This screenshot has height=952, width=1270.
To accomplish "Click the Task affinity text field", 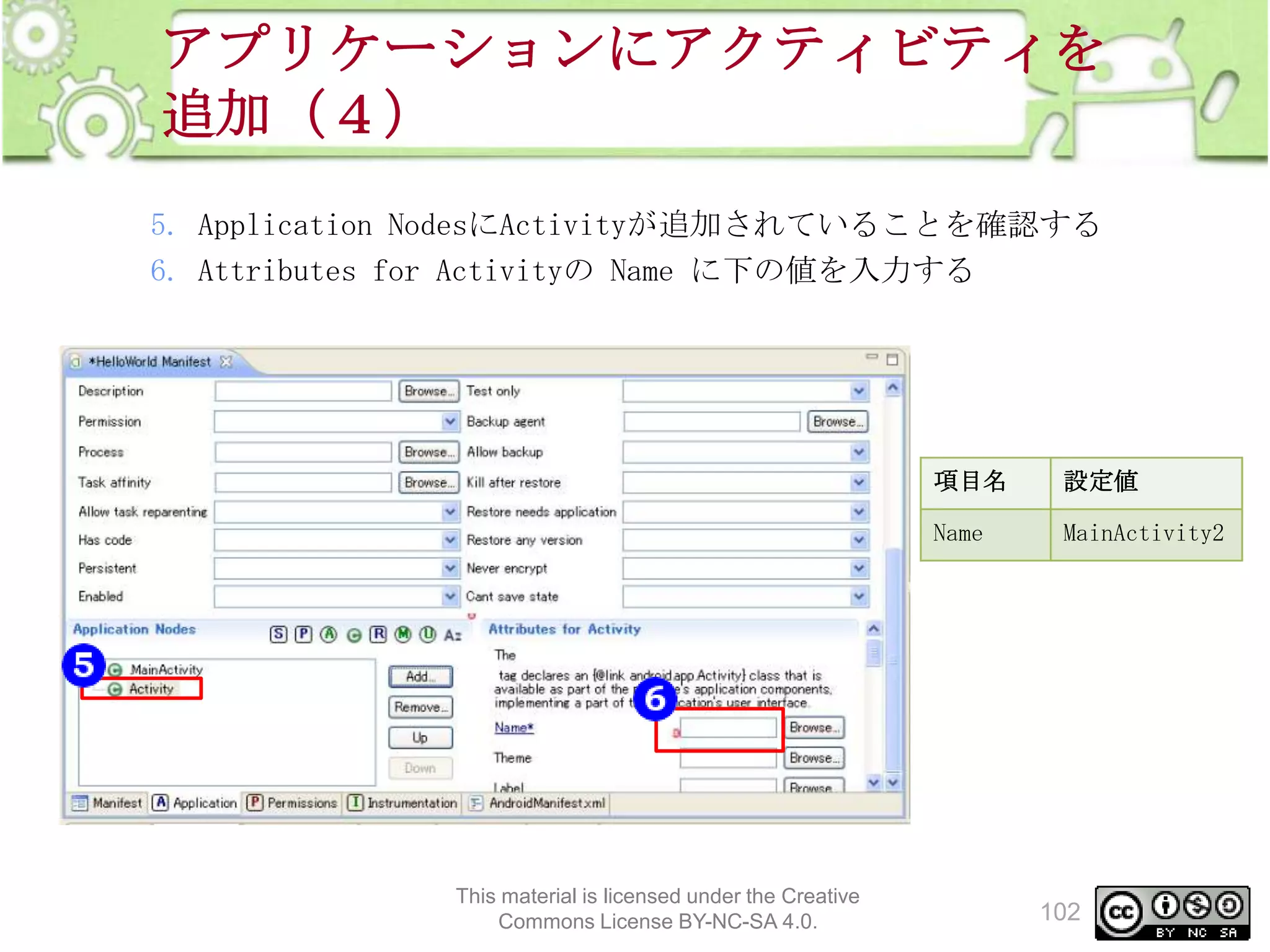I will (x=303, y=482).
